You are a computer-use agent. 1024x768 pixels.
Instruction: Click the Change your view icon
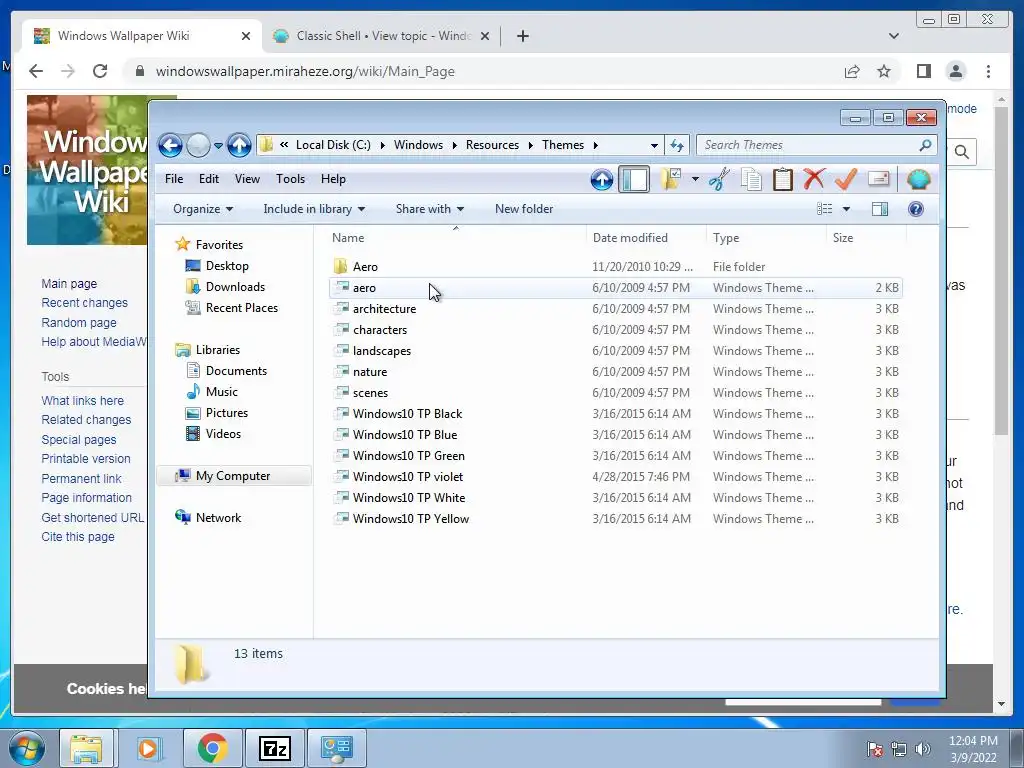pos(825,209)
